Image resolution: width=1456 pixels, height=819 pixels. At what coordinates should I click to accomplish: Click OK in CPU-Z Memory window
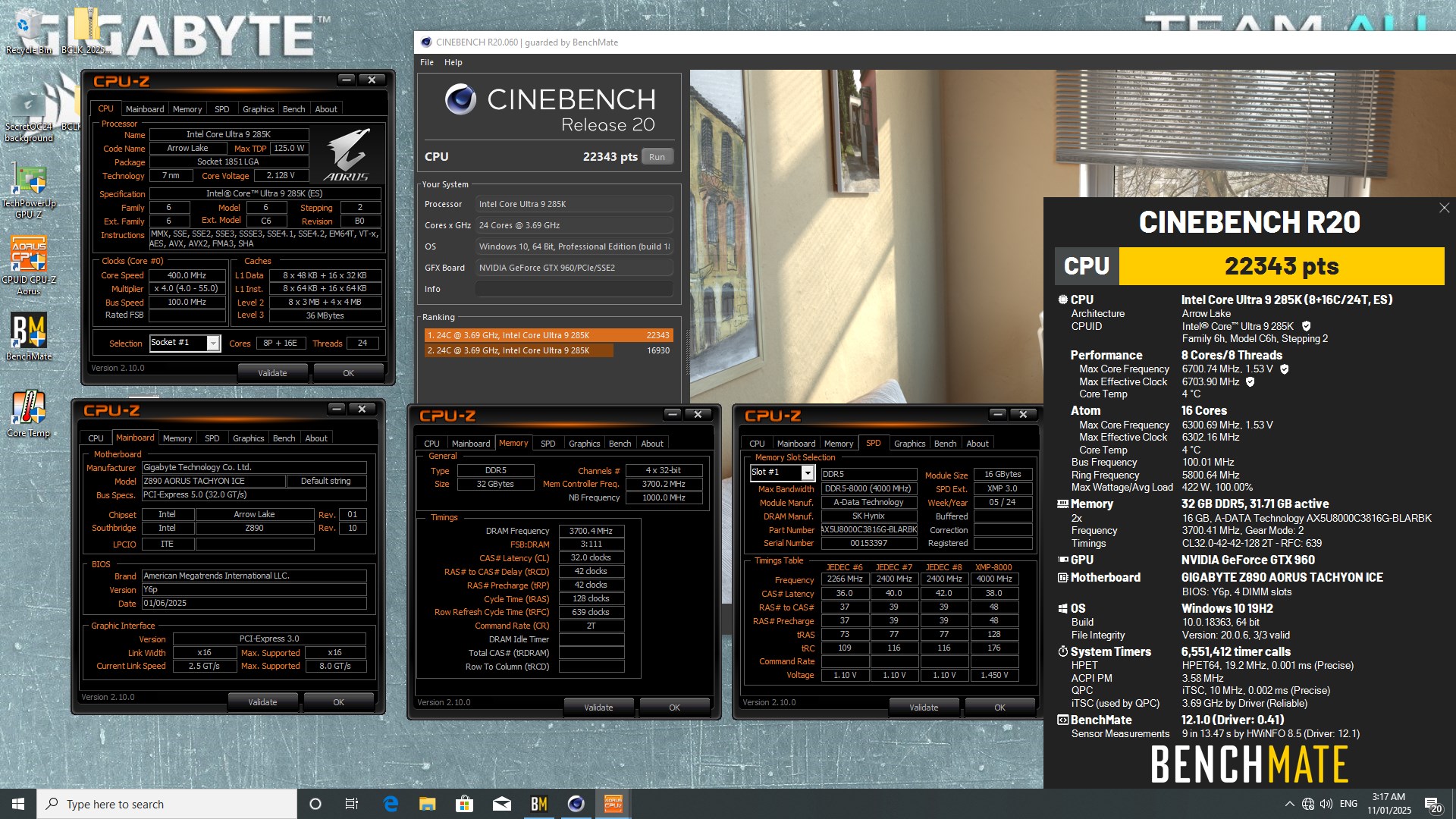675,708
